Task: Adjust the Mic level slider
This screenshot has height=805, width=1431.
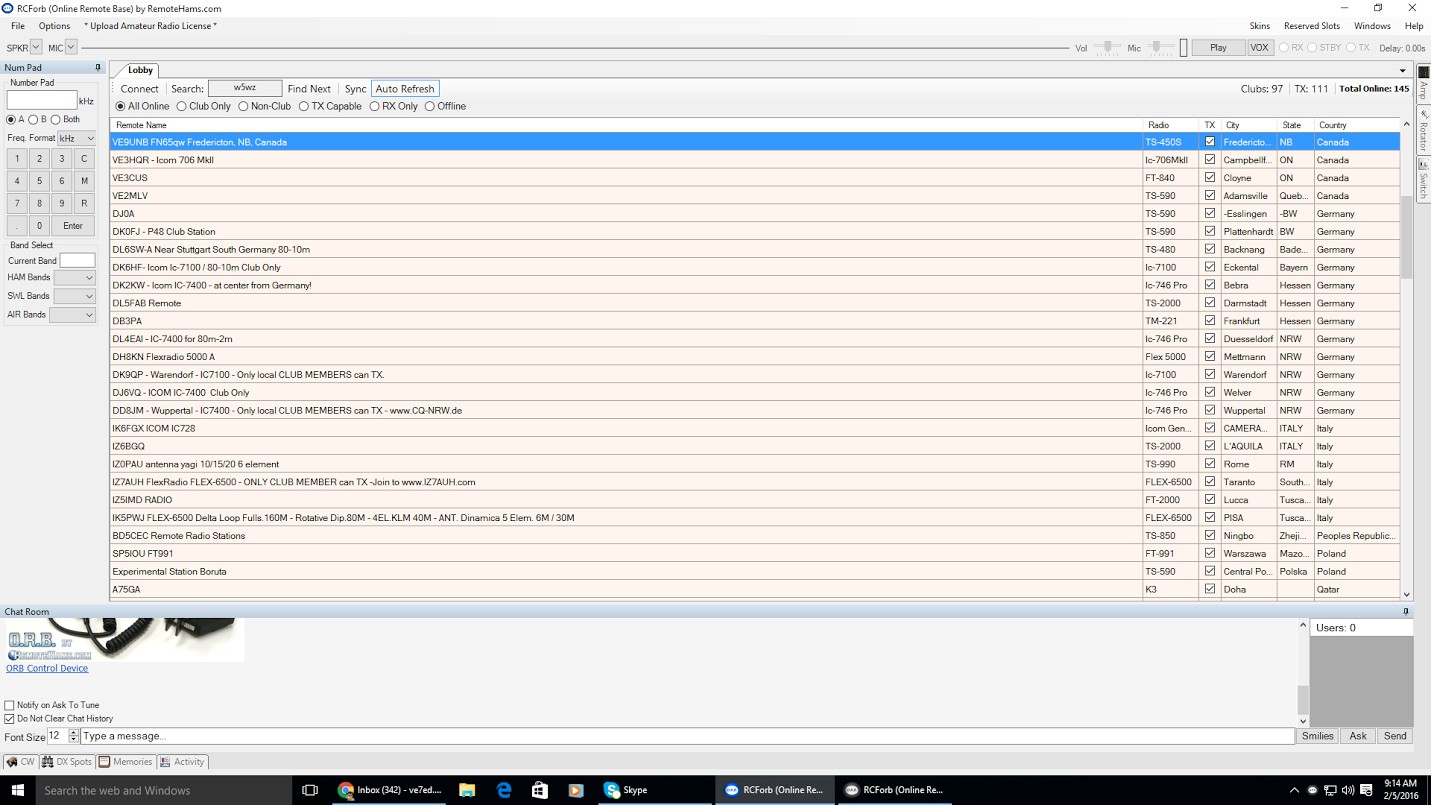Action: [x=1160, y=47]
